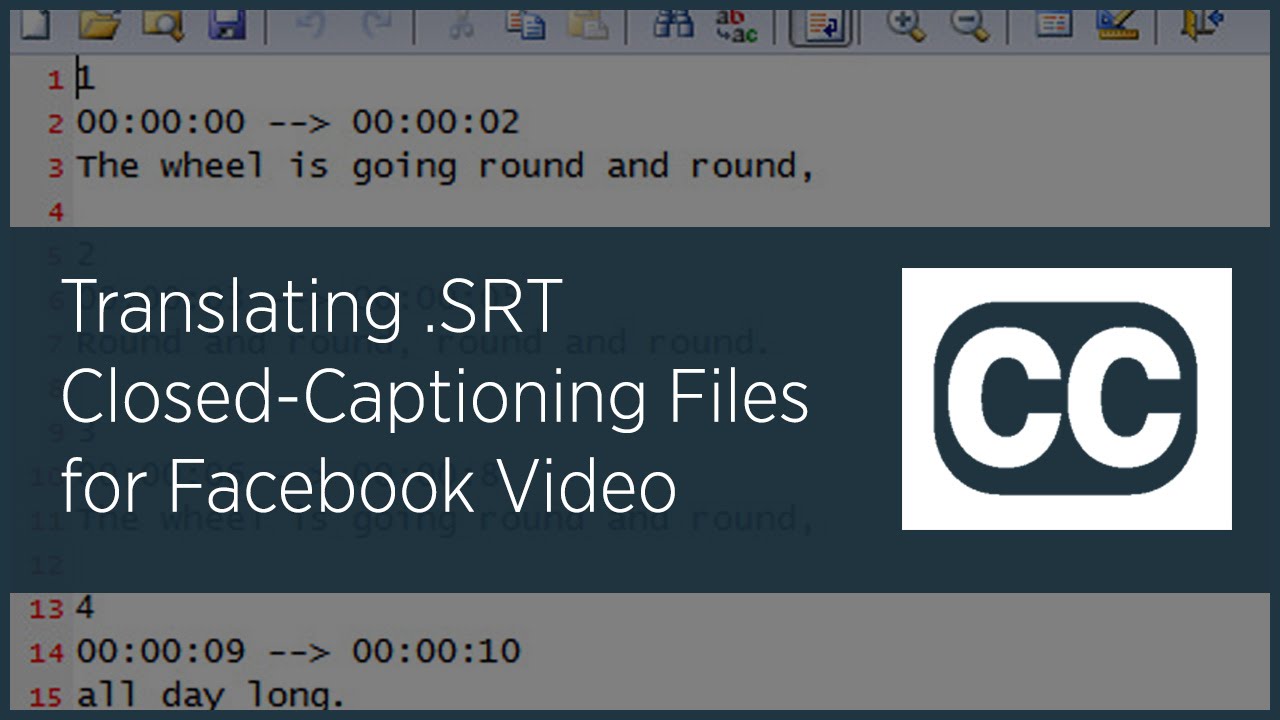Copy selection using the two-pages icon
Screen dimensions: 1280x720
526,24
